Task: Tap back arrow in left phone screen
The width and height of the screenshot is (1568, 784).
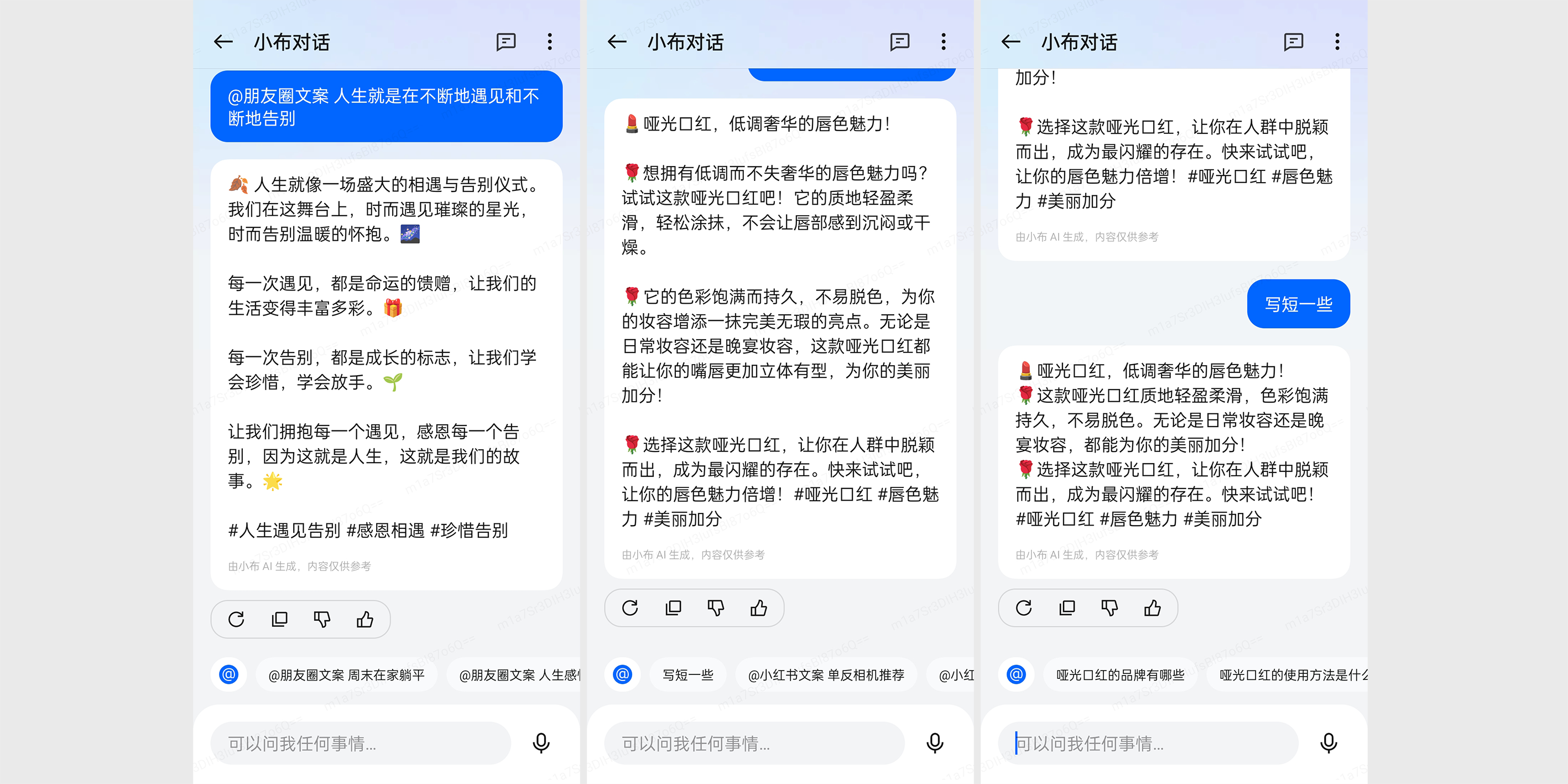Action: tap(223, 42)
